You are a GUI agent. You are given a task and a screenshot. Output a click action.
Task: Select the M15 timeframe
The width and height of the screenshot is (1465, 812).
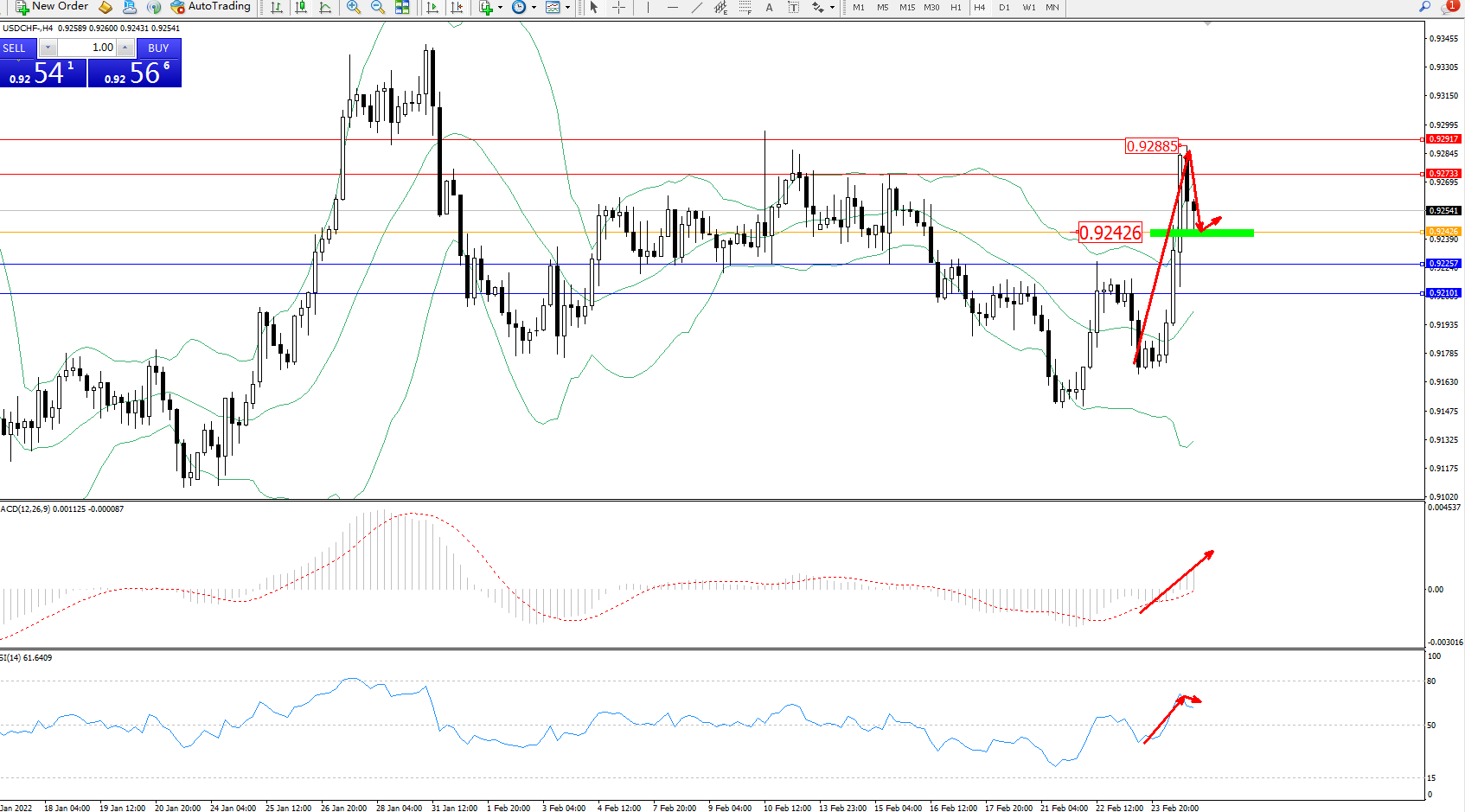pyautogui.click(x=906, y=7)
